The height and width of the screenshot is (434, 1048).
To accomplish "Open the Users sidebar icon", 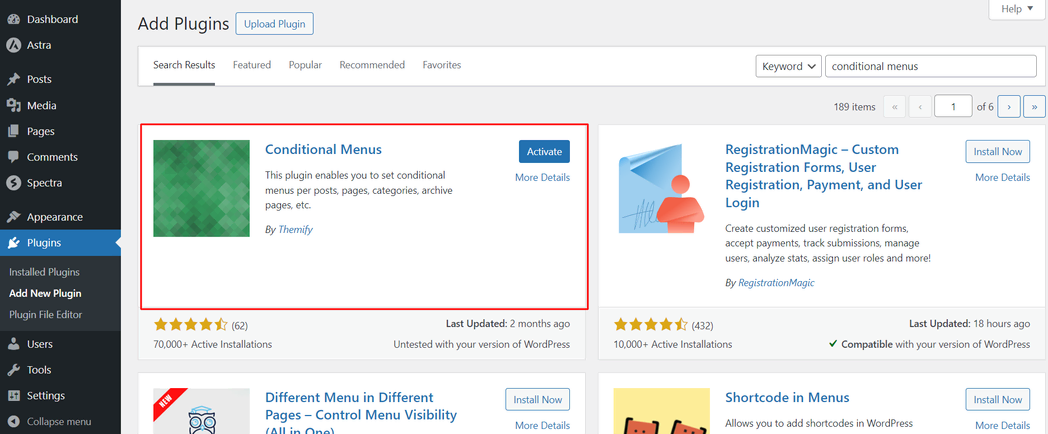I will (x=13, y=344).
